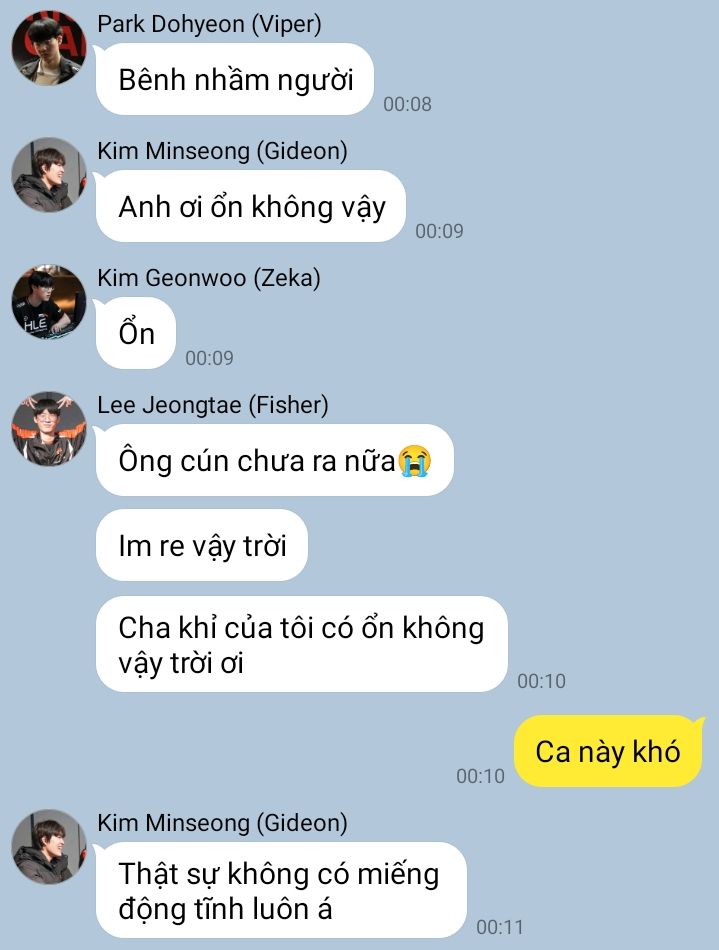Viewport: 719px width, 950px height.
Task: Tap Kim Minseong avatar beside 'Anh ơi ổn không vậy'
Action: pos(49,174)
